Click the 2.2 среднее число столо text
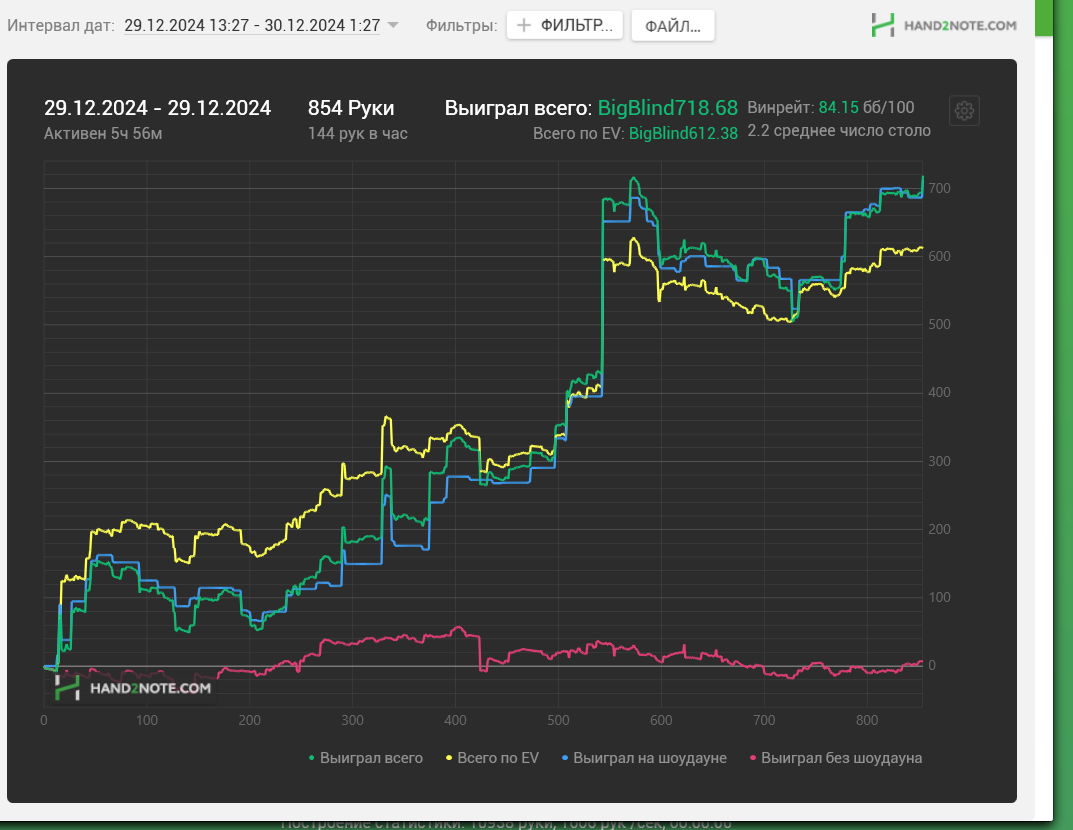 [839, 131]
